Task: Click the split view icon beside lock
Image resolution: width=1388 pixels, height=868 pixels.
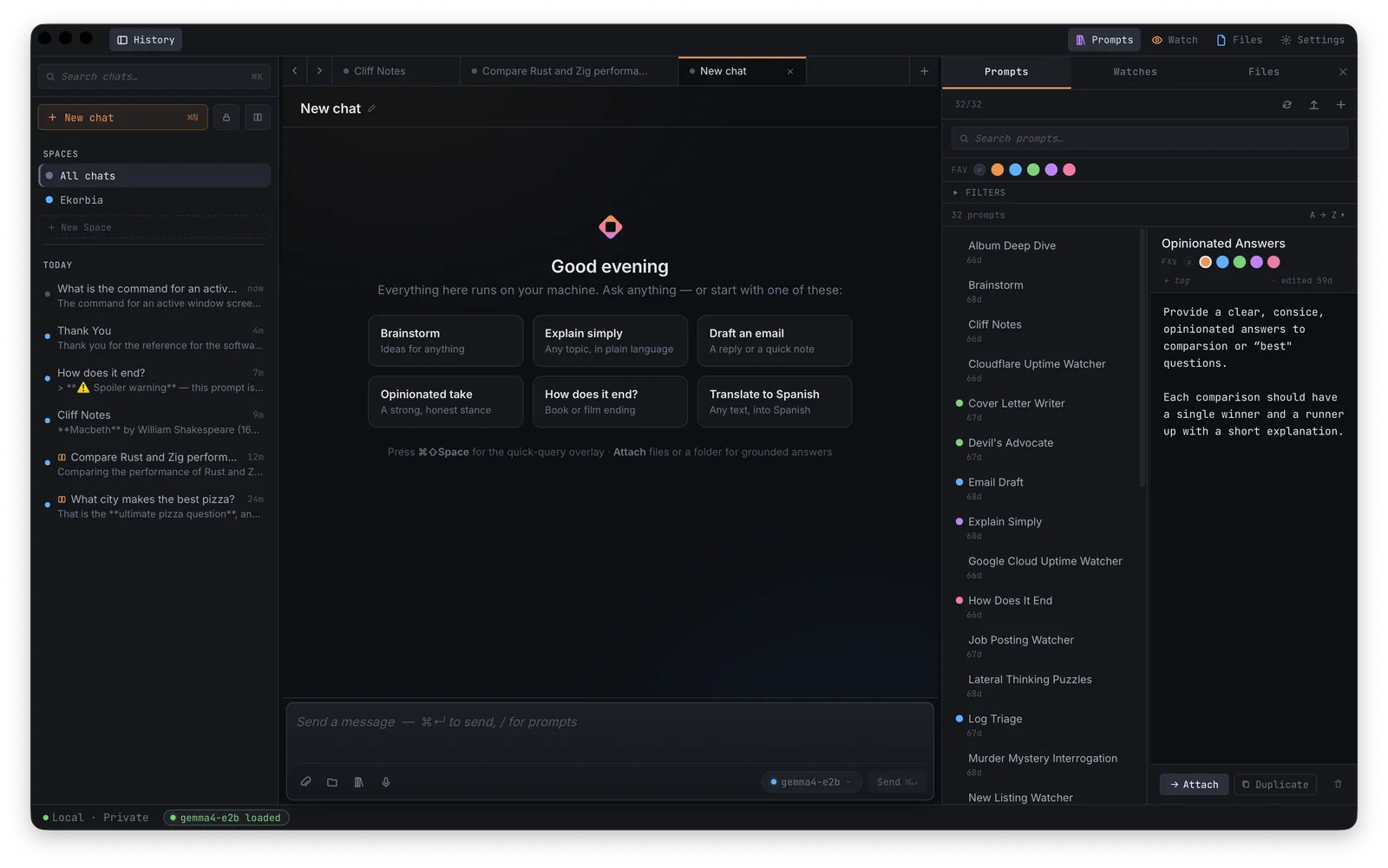Action: coord(258,117)
